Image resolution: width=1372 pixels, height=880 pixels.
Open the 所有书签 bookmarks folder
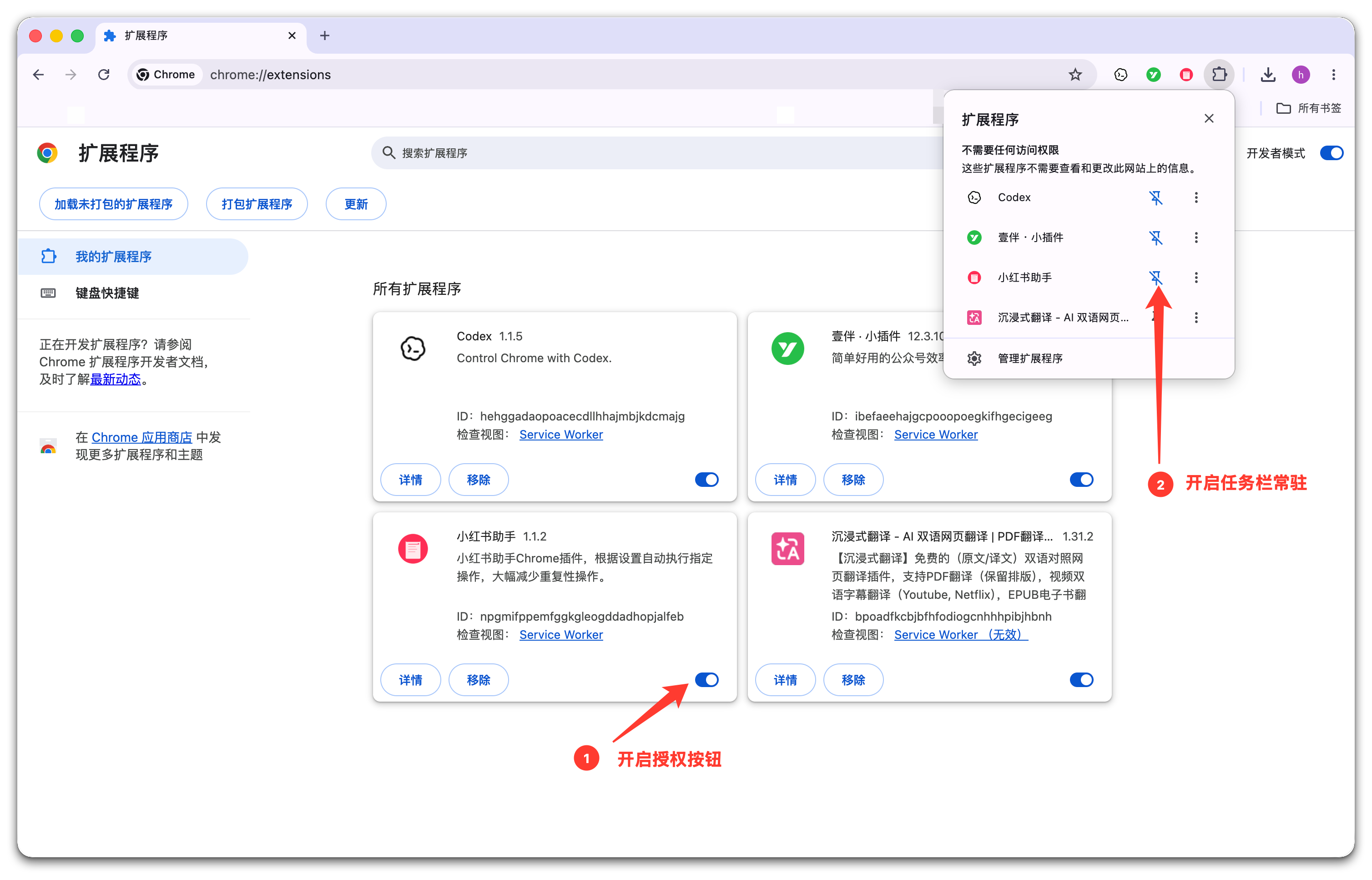coord(1308,108)
